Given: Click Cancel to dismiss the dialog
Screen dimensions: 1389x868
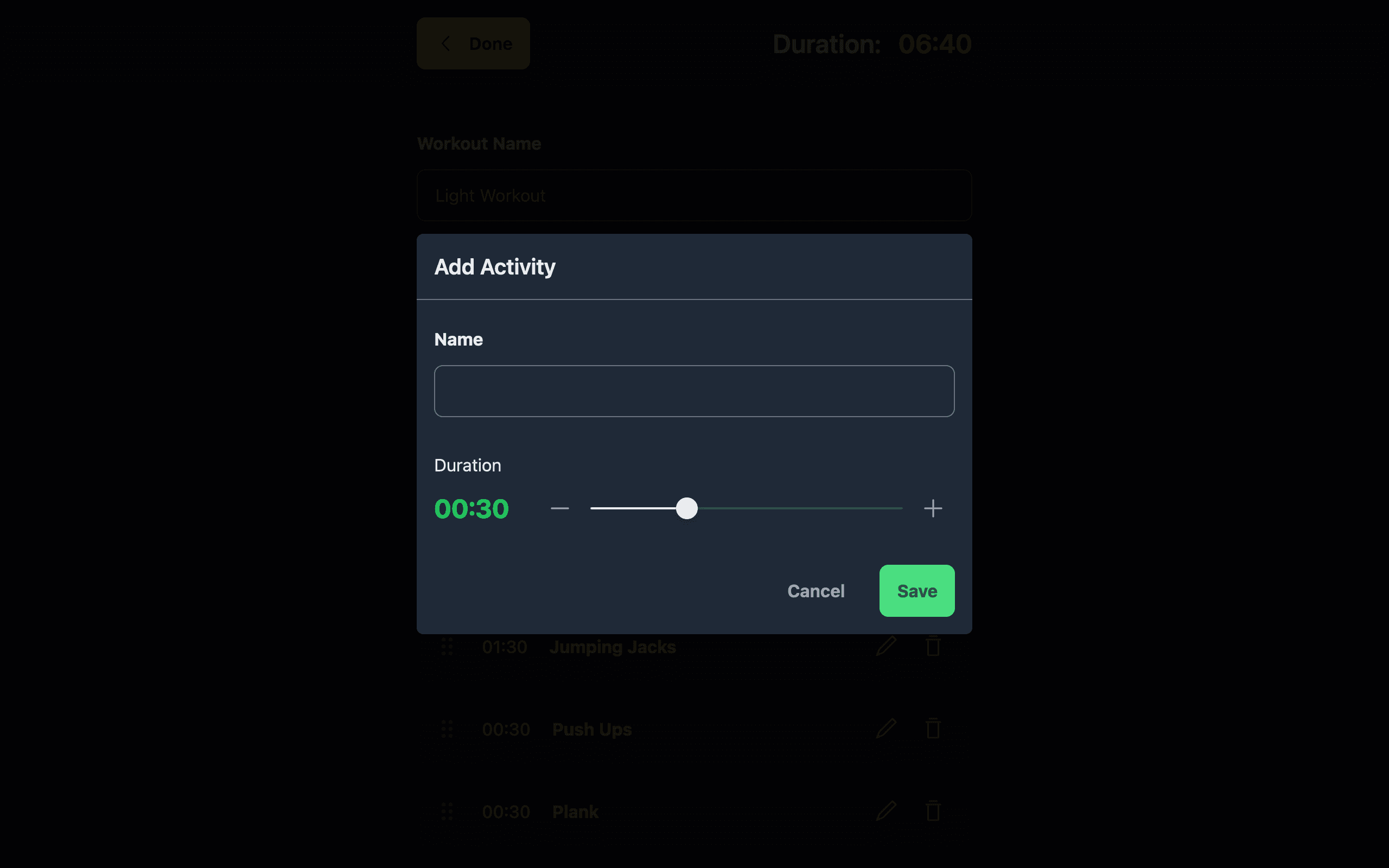Looking at the screenshot, I should 816,590.
